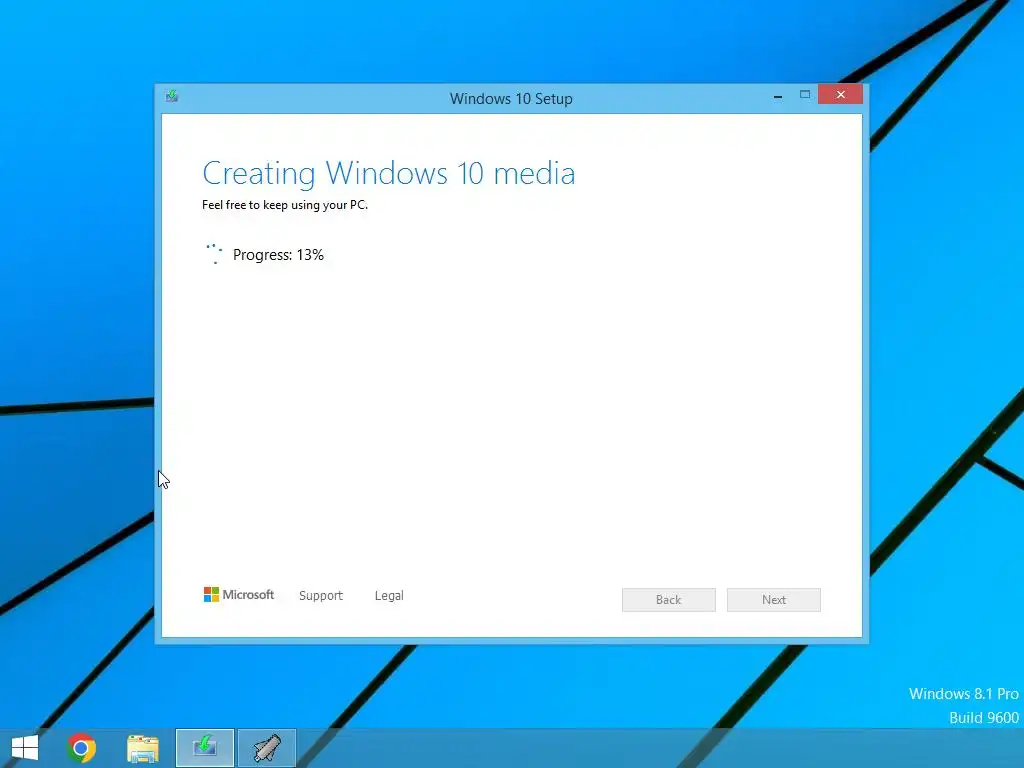Click the setup icon in title bar
Screen dimensions: 1024x768
click(x=172, y=96)
